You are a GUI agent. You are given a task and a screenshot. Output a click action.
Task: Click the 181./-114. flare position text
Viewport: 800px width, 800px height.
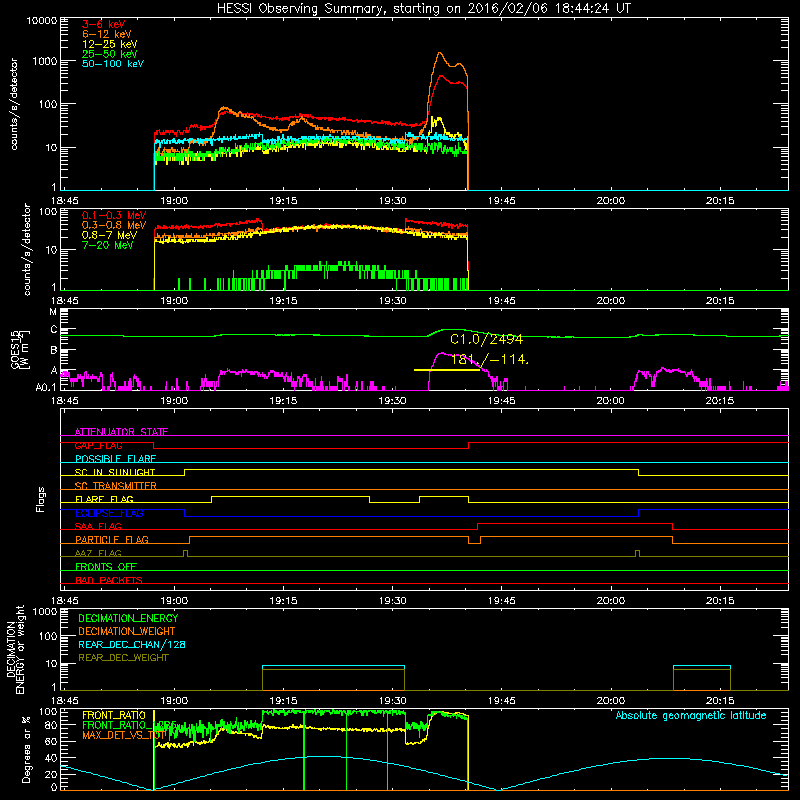(x=489, y=359)
